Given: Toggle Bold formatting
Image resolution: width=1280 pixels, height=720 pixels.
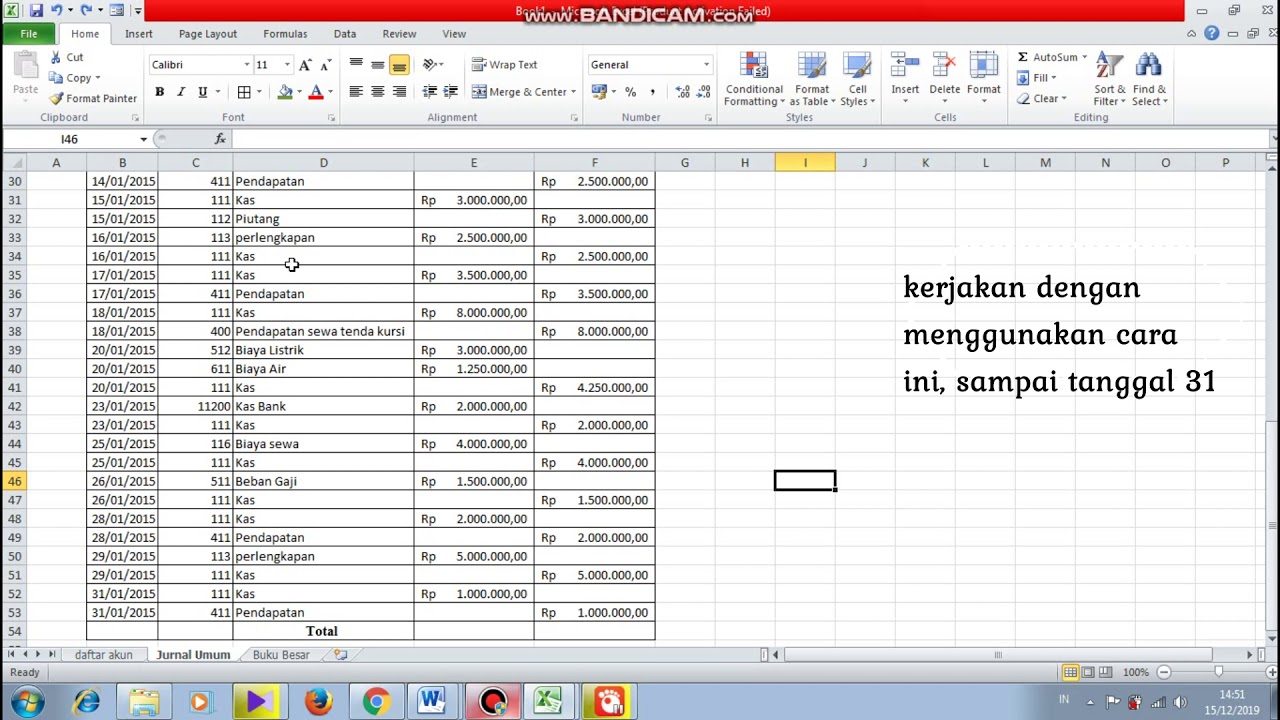Looking at the screenshot, I should [159, 92].
